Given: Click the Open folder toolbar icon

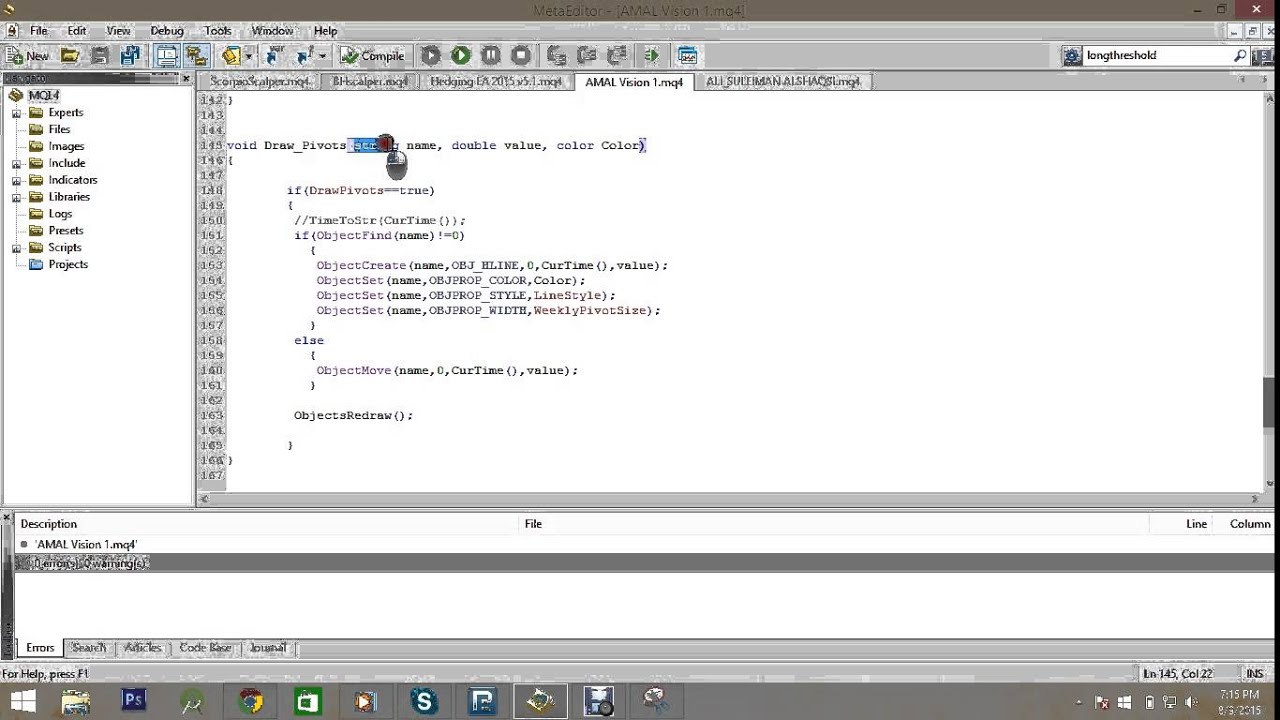Looking at the screenshot, I should pos(70,56).
